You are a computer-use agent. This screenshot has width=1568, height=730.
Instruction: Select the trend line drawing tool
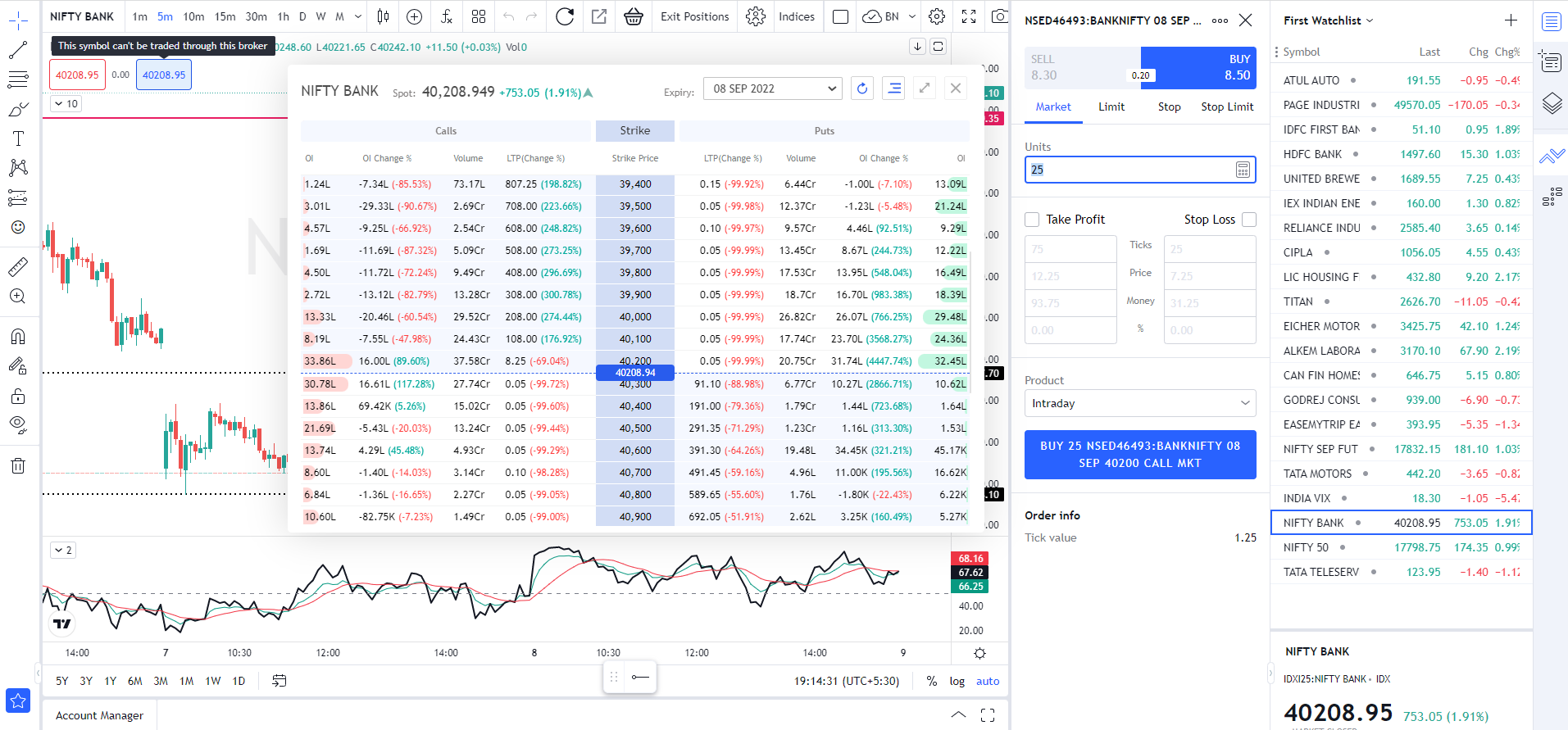(18, 50)
